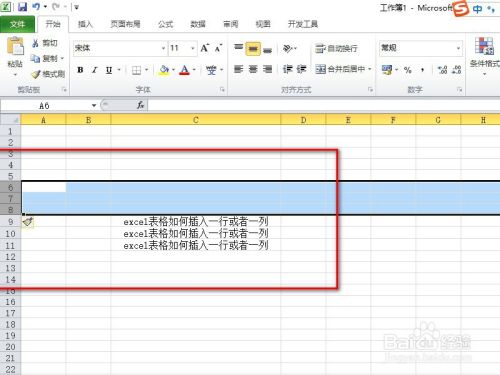The width and height of the screenshot is (500, 375).
Task: Click Decrease Indent icon
Action: (x=287, y=69)
